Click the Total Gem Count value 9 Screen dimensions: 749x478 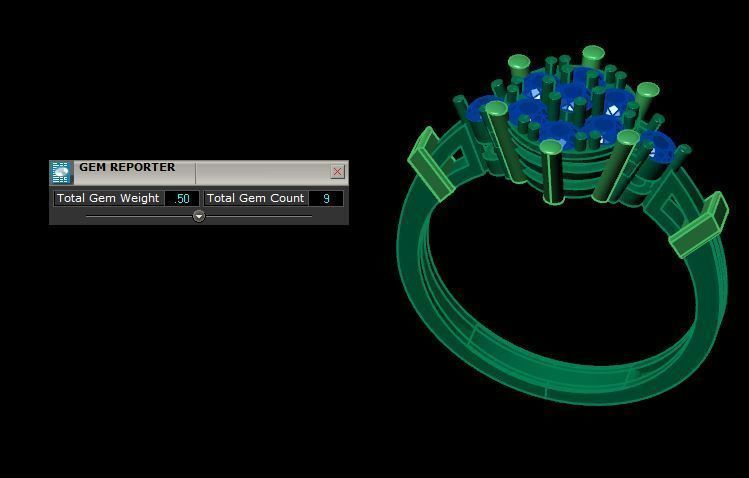click(326, 198)
